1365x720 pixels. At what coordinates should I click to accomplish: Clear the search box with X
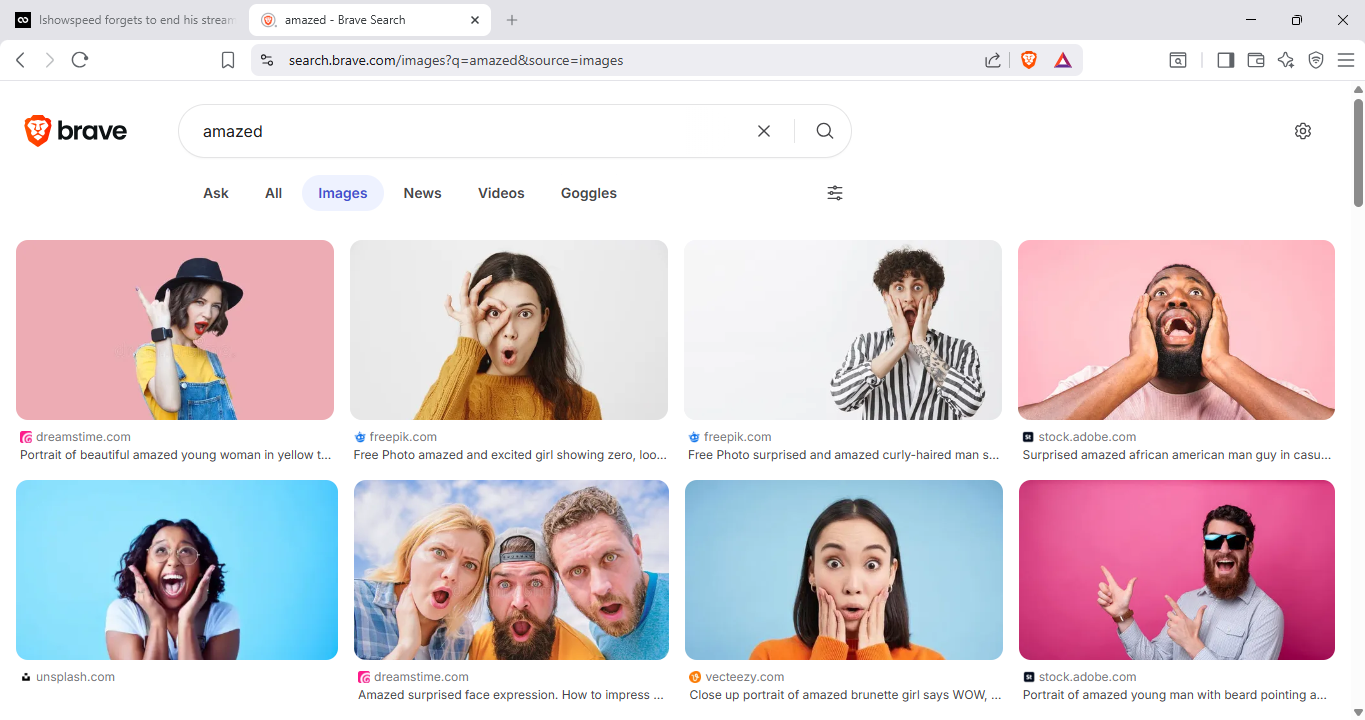[x=764, y=131]
